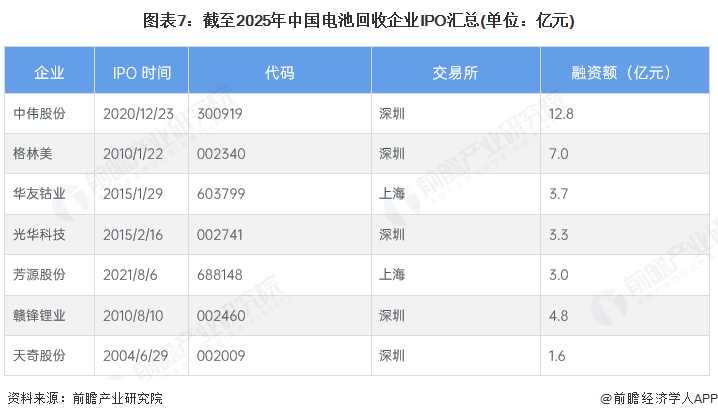Click 上海 in the 华友钴业 row
This screenshot has height=419, width=718.
(392, 194)
